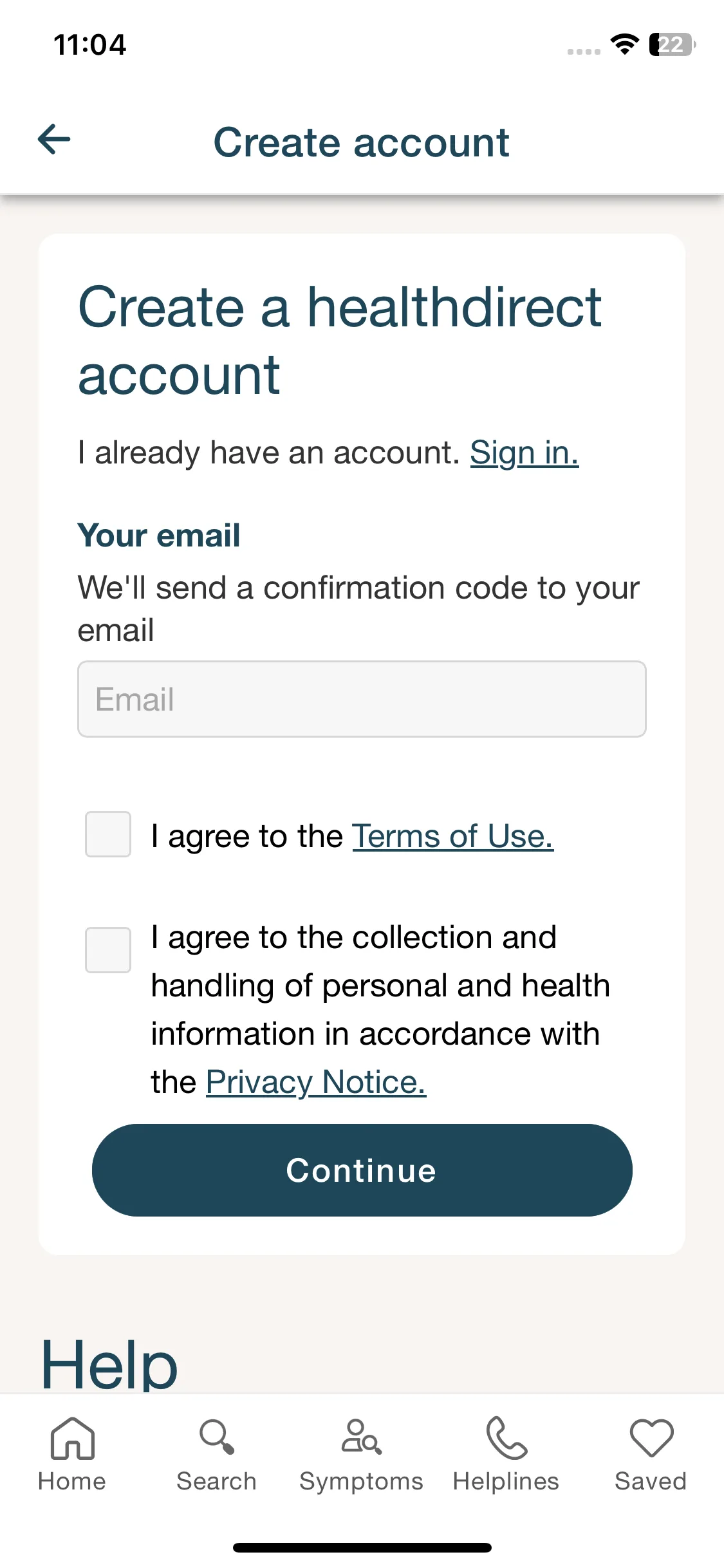Tap the Wi-Fi status icon
Image resolution: width=724 pixels, height=1568 pixels.
(624, 44)
